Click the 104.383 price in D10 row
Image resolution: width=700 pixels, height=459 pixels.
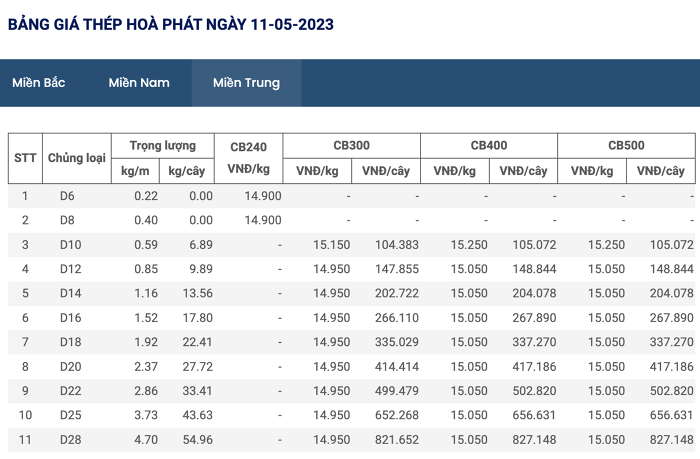[397, 245]
